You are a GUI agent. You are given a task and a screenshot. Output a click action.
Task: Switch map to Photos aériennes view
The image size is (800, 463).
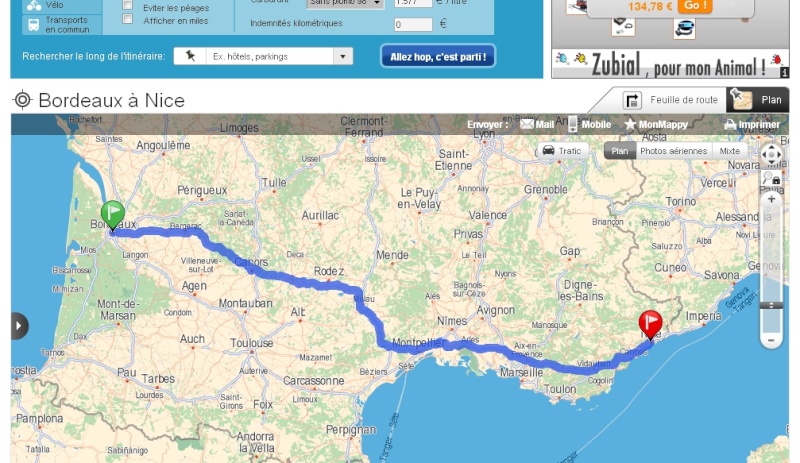click(x=673, y=151)
